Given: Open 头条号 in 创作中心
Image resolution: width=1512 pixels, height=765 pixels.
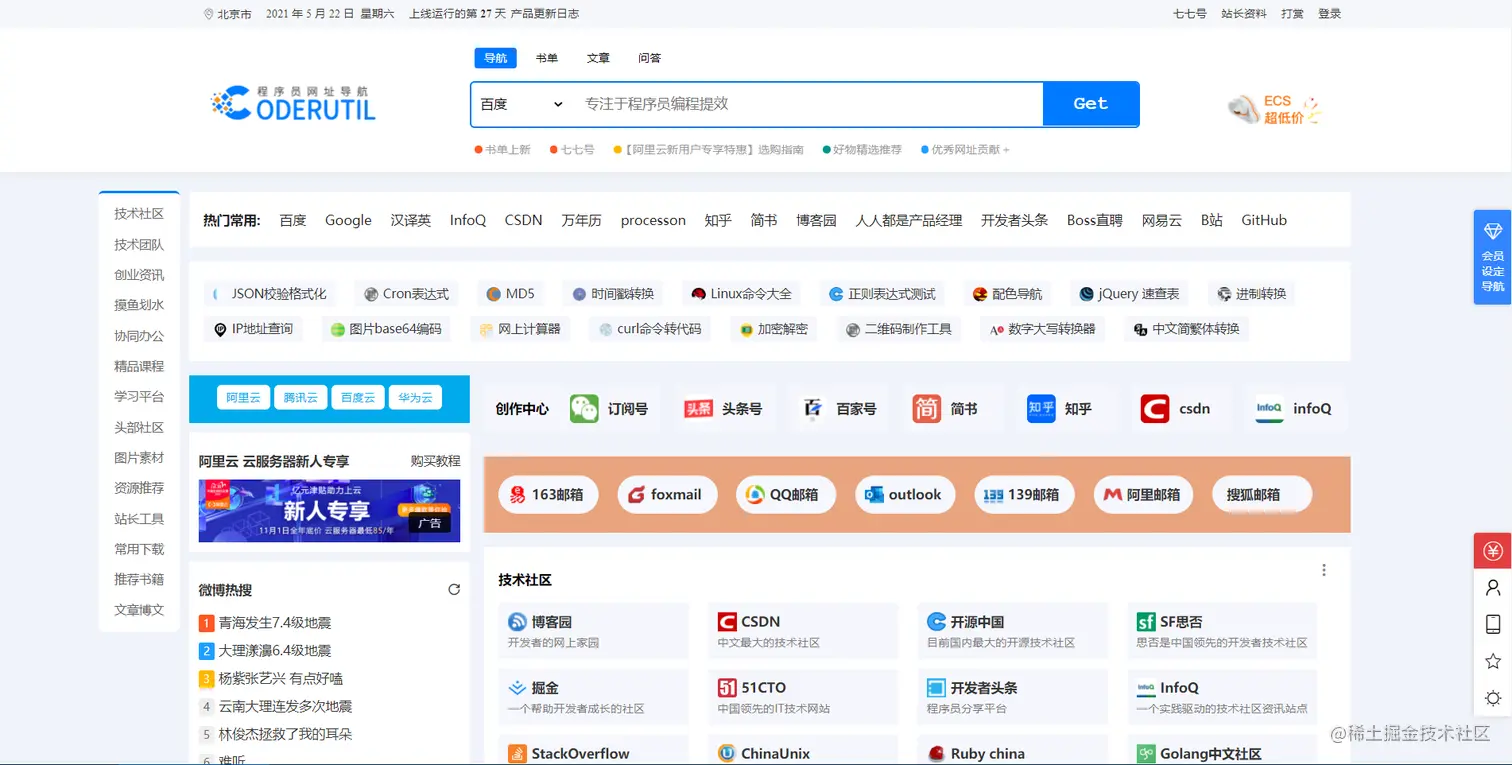Looking at the screenshot, I should tap(723, 408).
